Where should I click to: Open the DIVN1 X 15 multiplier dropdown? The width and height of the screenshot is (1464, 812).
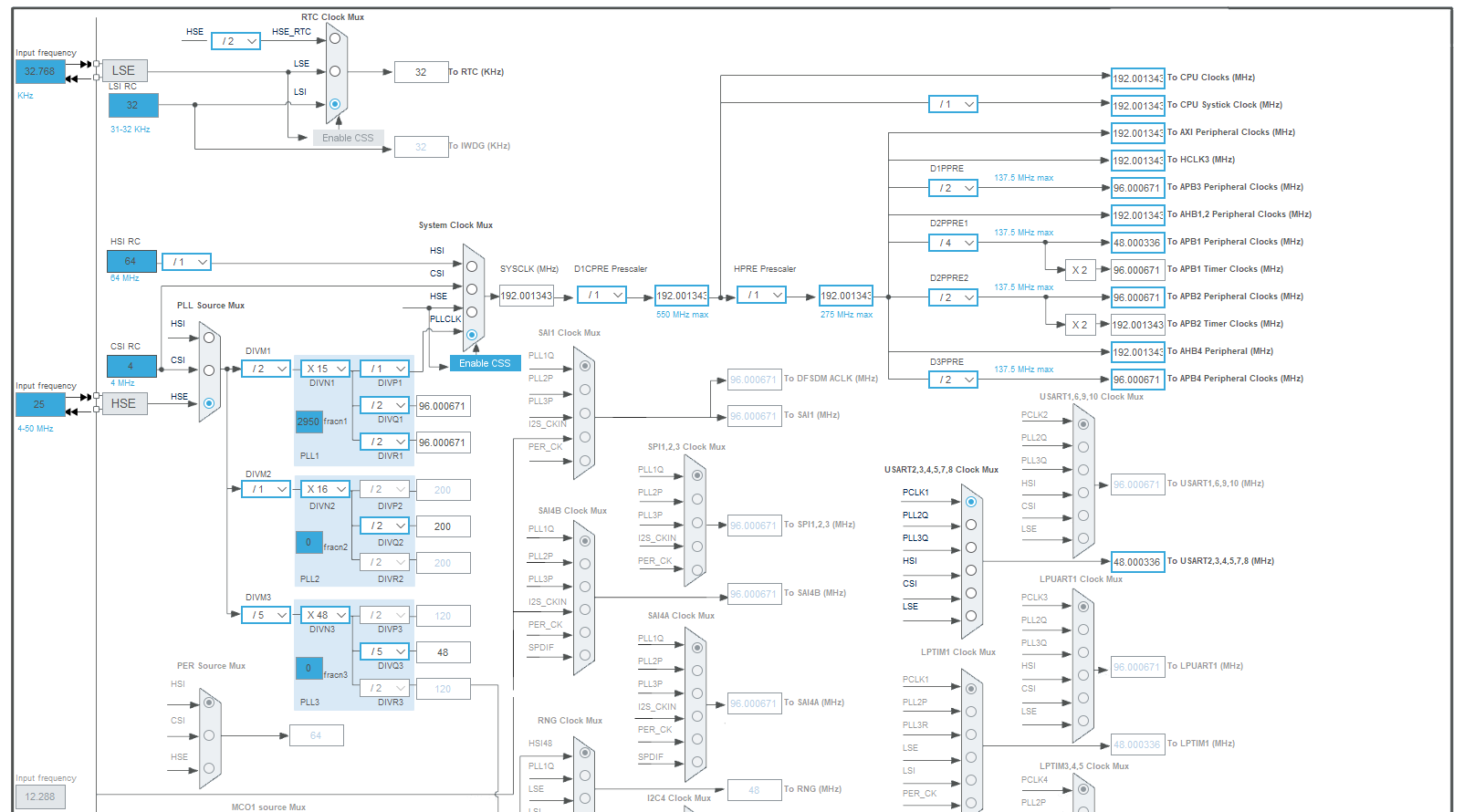(325, 369)
